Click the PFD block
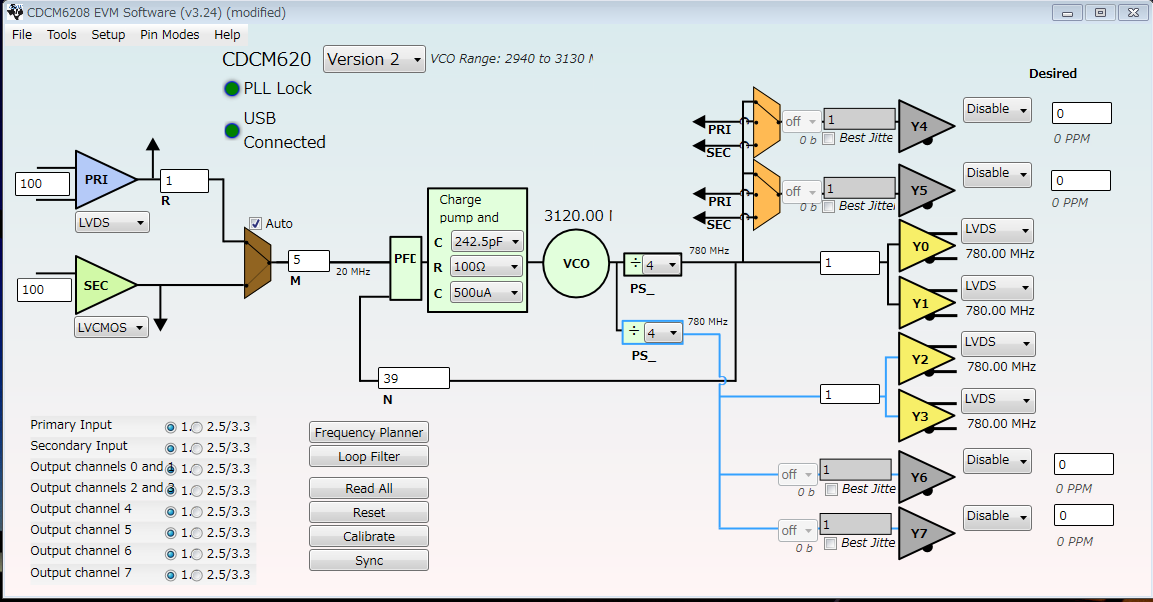The image size is (1153, 602). pos(405,268)
